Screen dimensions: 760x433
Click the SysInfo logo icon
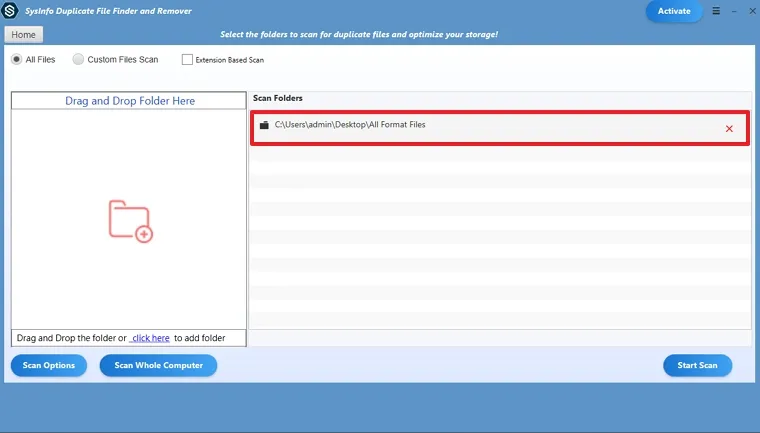tap(10, 11)
